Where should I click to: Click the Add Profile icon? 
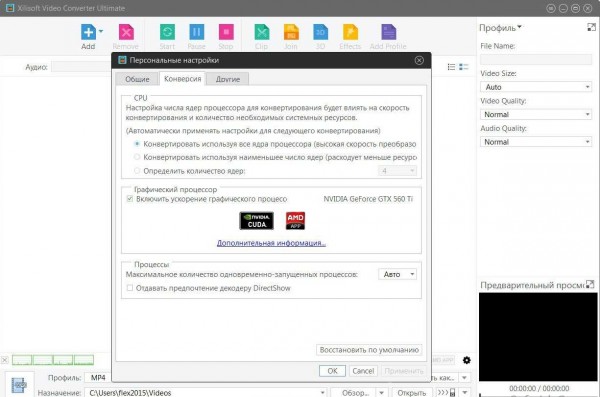(x=388, y=32)
